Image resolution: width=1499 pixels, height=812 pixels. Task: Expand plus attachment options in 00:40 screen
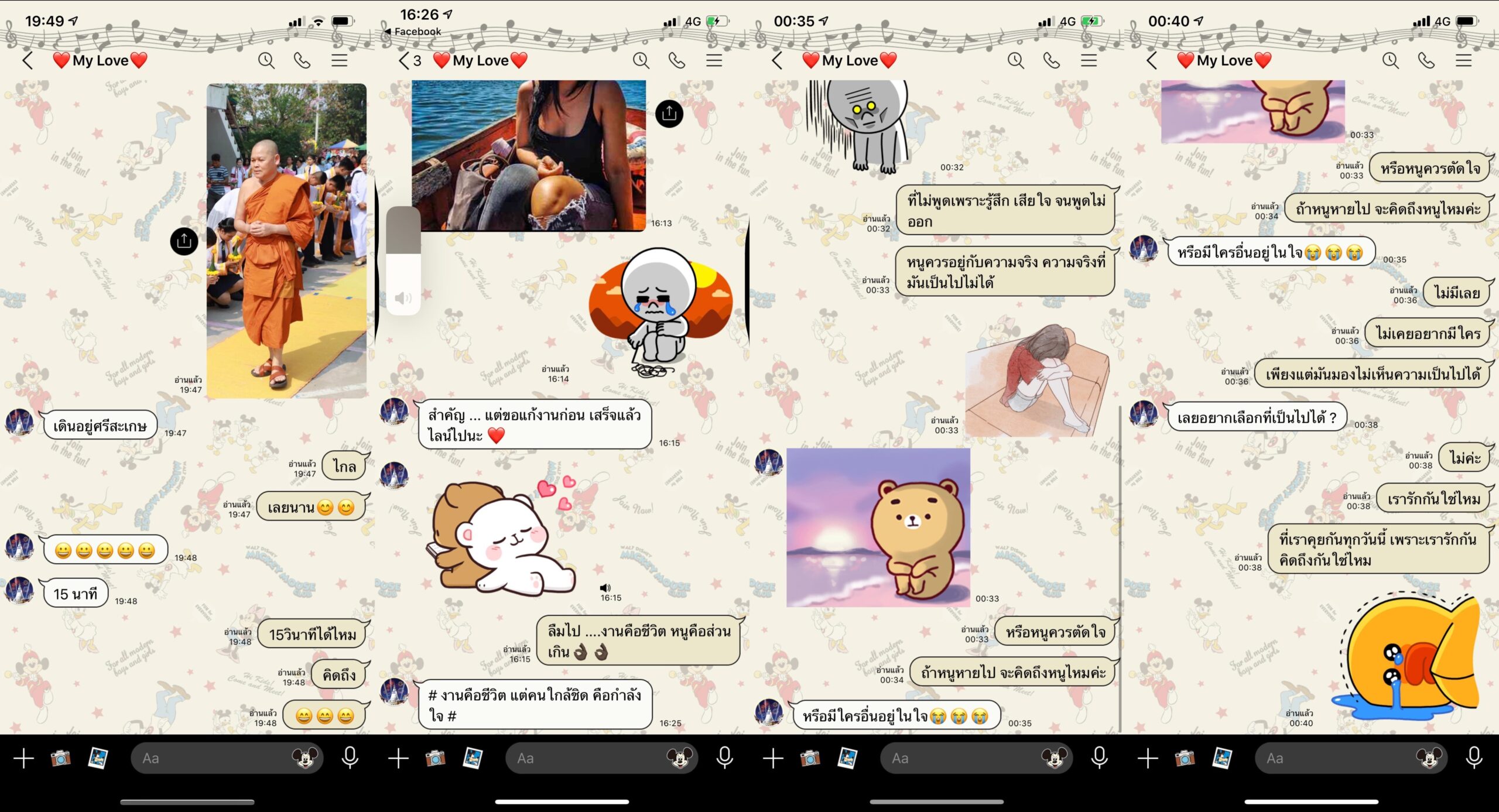tap(1148, 758)
